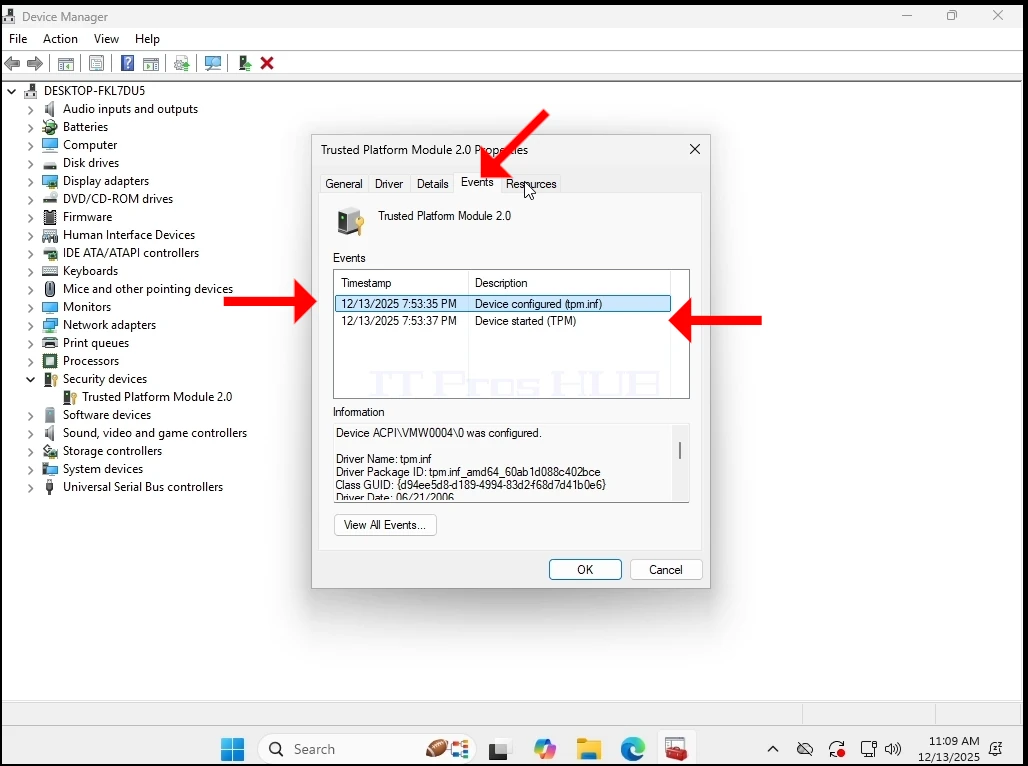Click the View All Events button
1028x766 pixels.
[x=385, y=525]
